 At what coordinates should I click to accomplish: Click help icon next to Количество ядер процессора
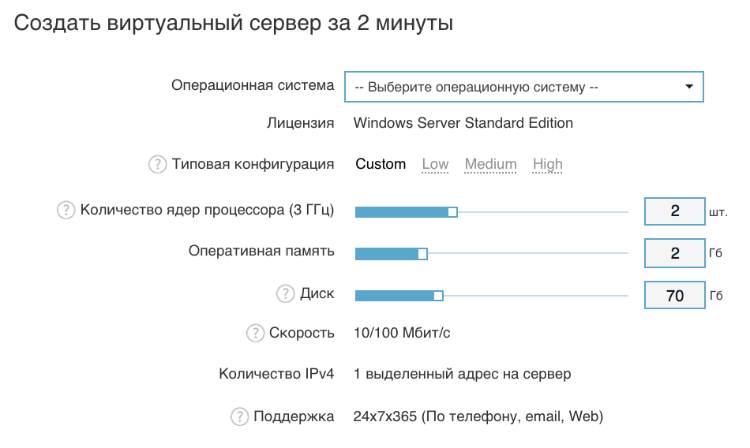[x=66, y=210]
